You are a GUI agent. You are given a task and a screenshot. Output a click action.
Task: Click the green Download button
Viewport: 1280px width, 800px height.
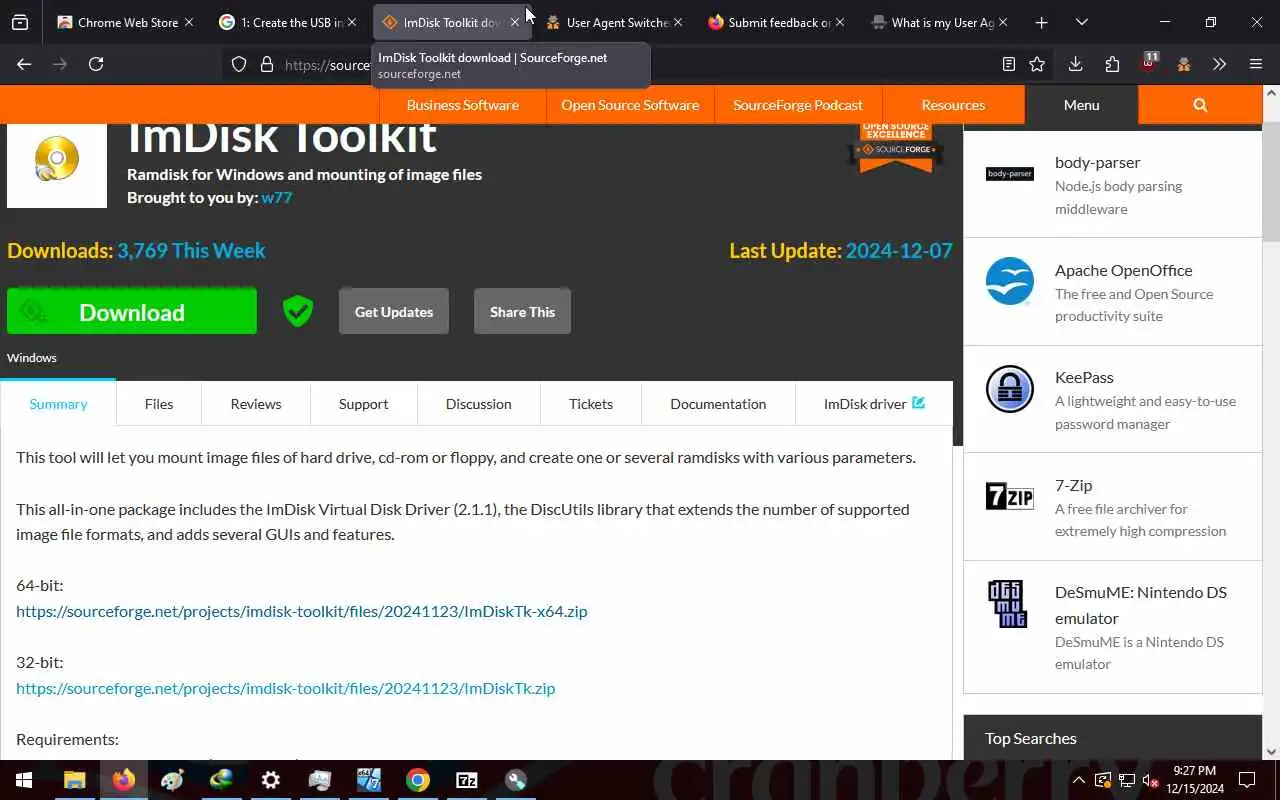click(x=132, y=311)
